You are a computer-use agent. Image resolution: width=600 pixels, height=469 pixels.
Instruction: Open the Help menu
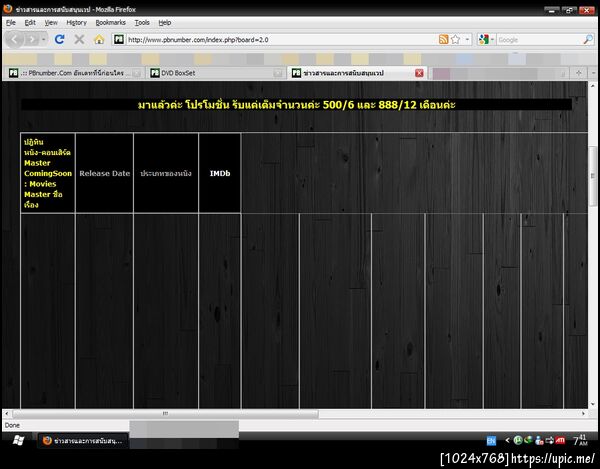click(165, 23)
